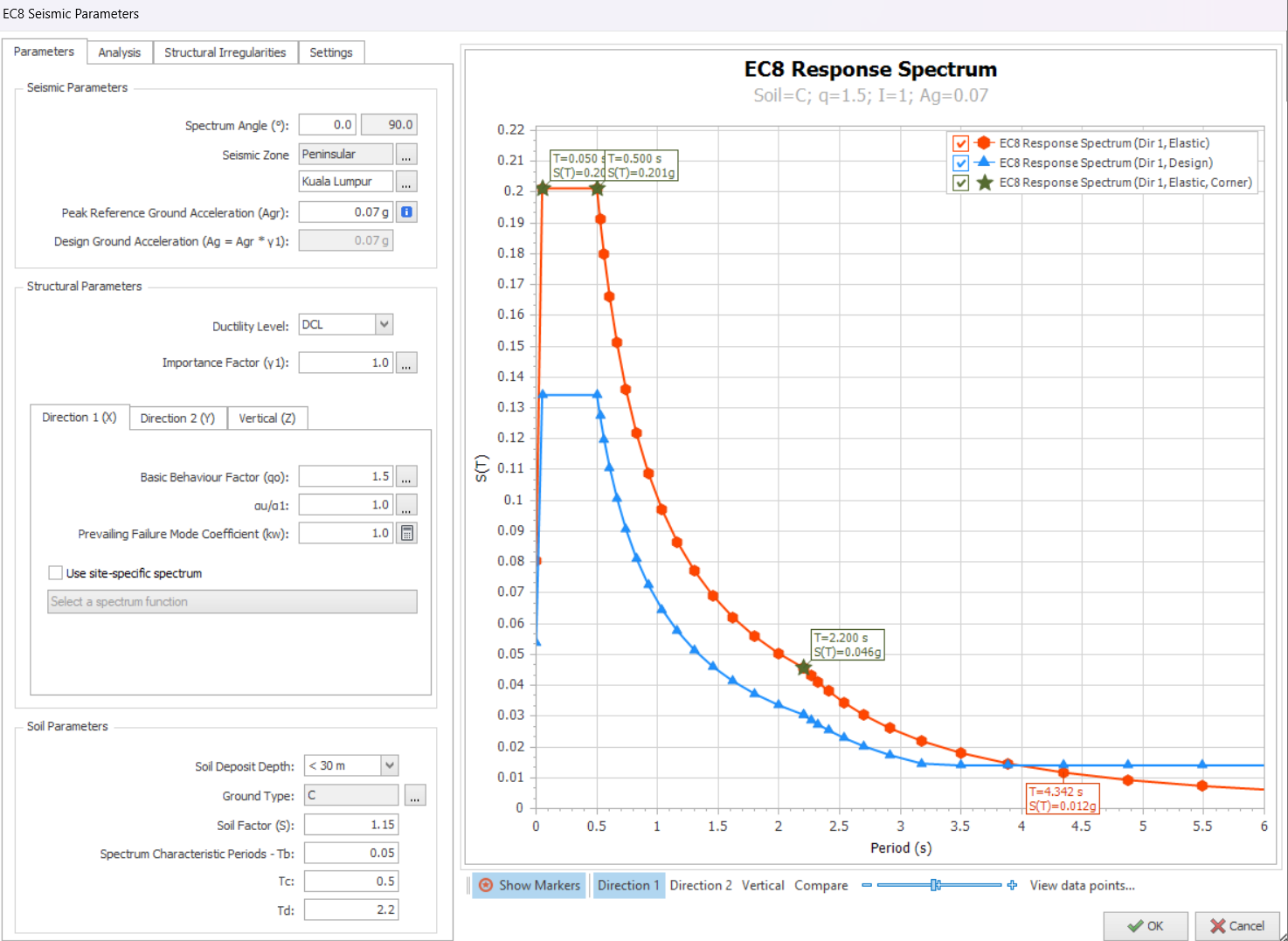Viewport: 1288px width, 941px height.
Task: Toggle the Dir 1 Elastic spectrum legend checkbox
Action: coord(961,143)
